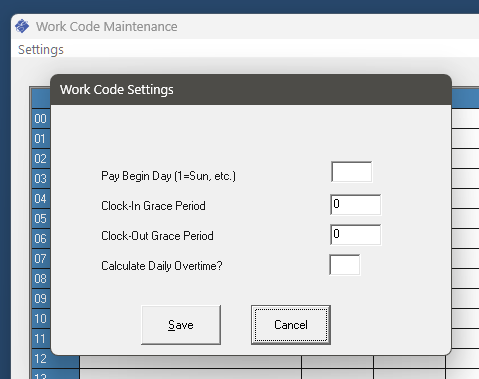This screenshot has height=379, width=479.
Task: Select work code row 02
Action: pos(41,159)
